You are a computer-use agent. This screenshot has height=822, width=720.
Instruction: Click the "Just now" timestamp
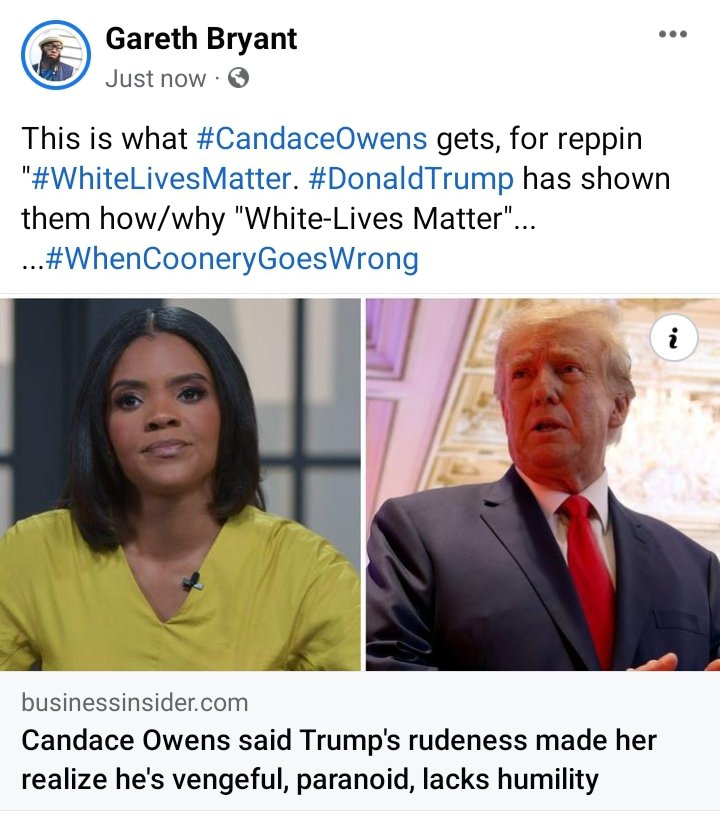point(155,79)
